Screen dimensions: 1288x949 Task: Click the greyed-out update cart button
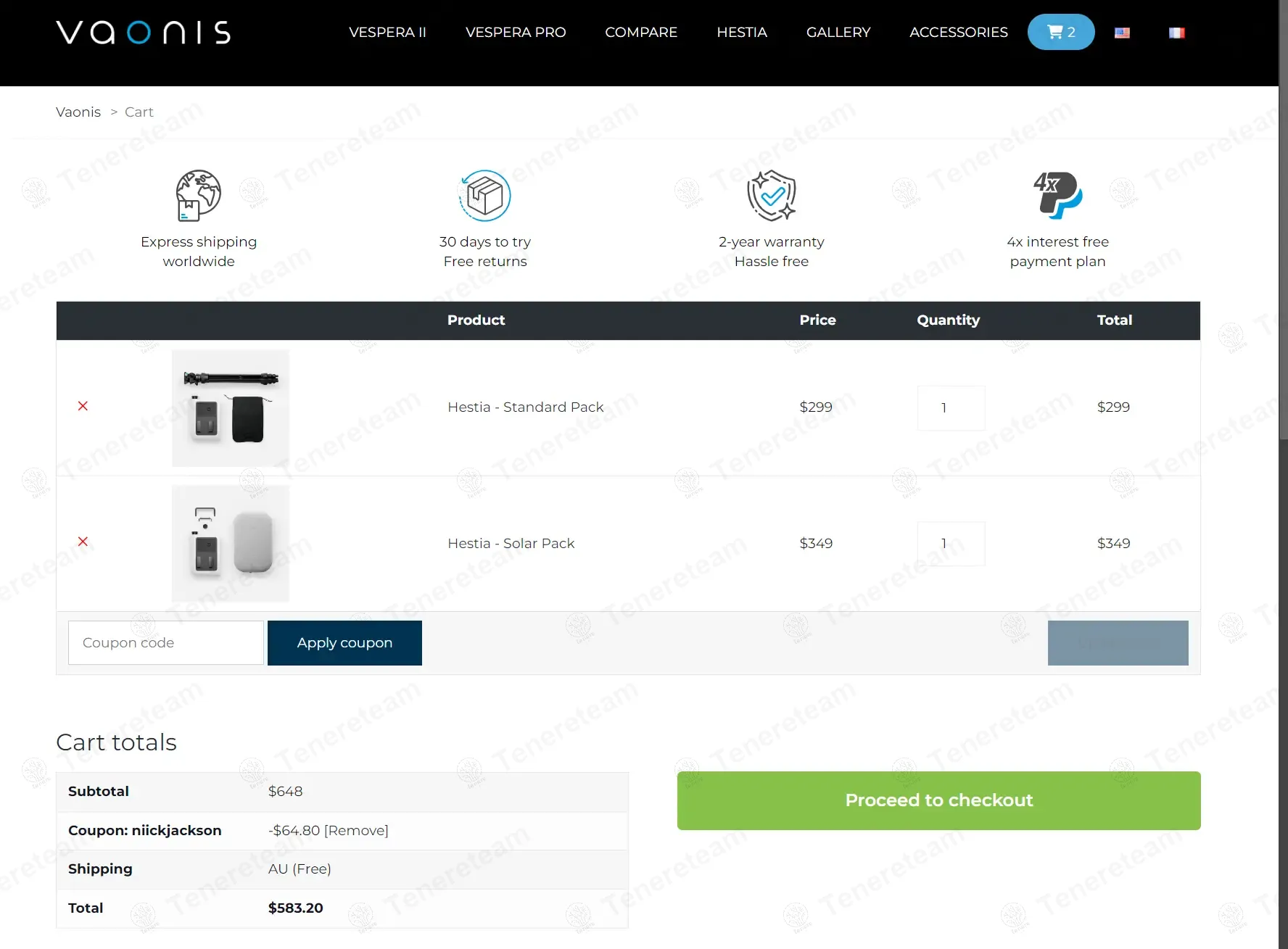1118,642
